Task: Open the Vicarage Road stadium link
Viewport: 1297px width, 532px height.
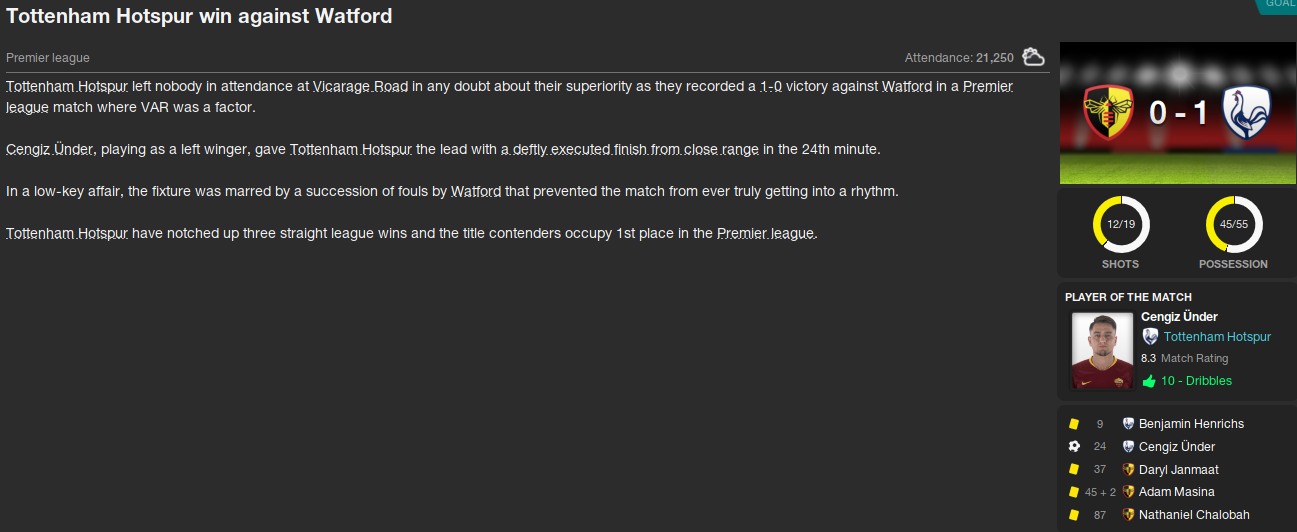Action: 360,87
